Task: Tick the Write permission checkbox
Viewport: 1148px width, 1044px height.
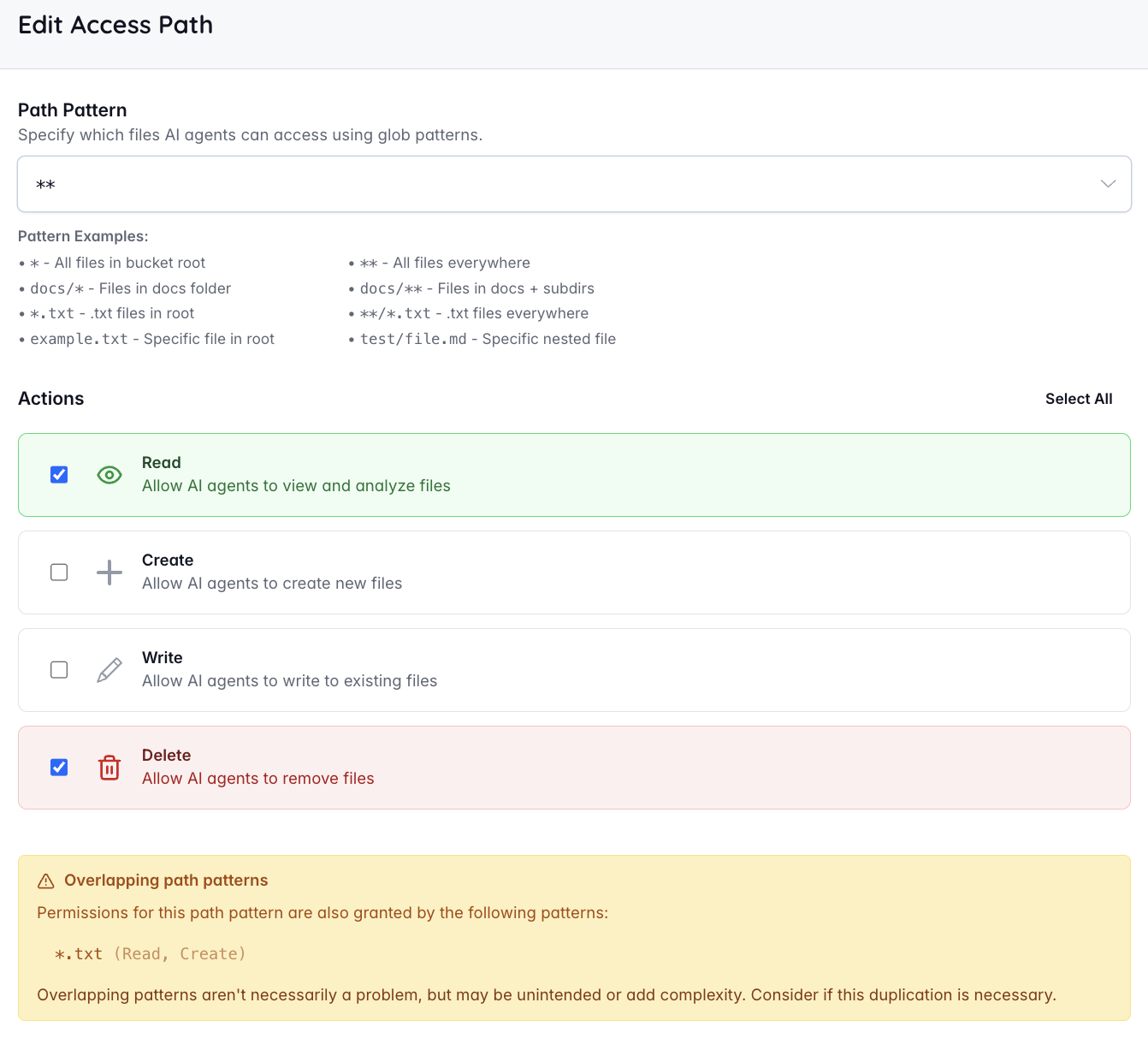Action: (x=59, y=670)
